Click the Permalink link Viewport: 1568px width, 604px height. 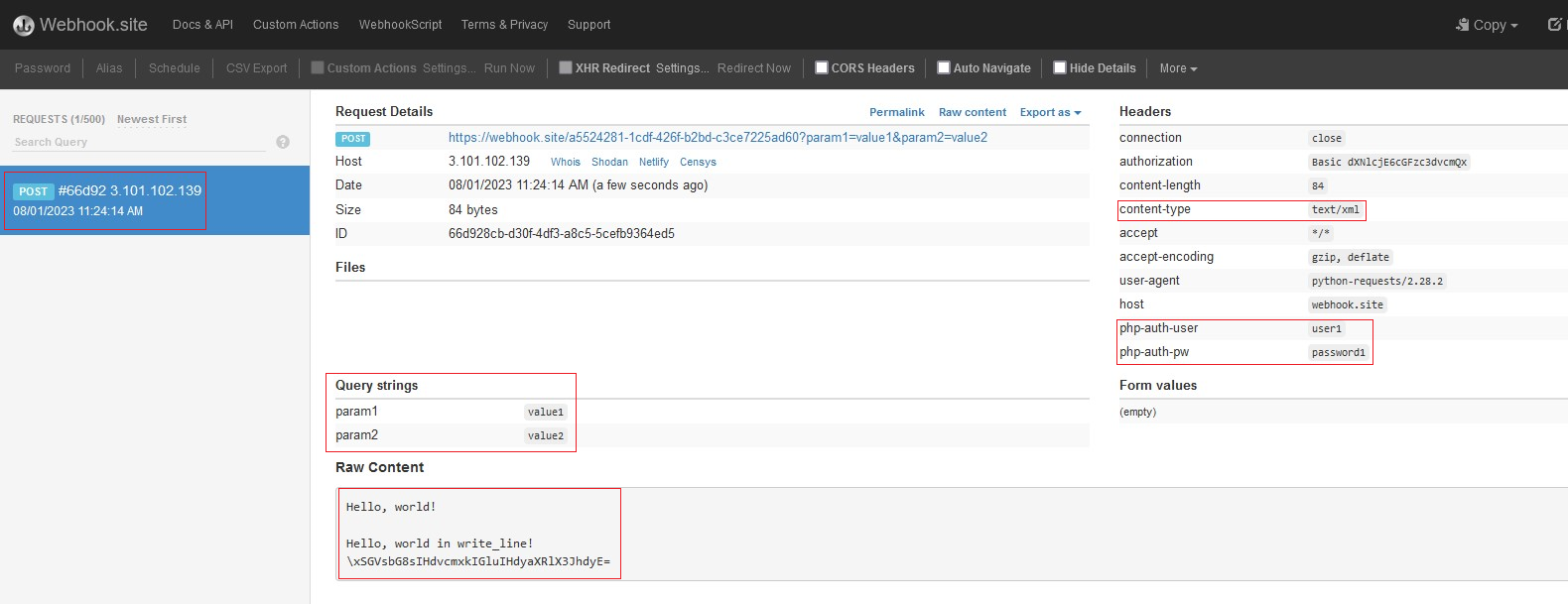click(896, 112)
